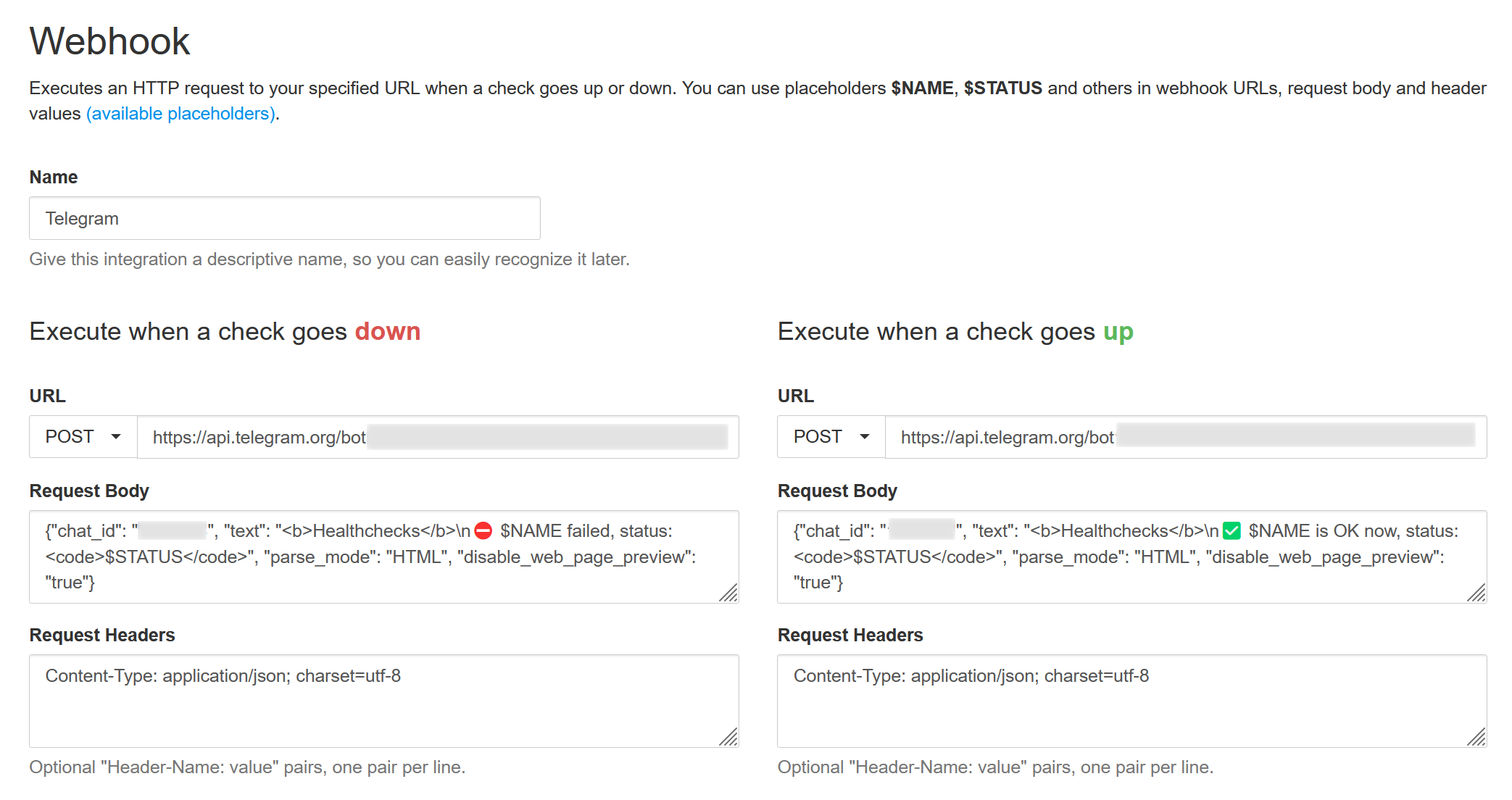Open POST method dropdown for up URL
The image size is (1512, 800).
(831, 437)
